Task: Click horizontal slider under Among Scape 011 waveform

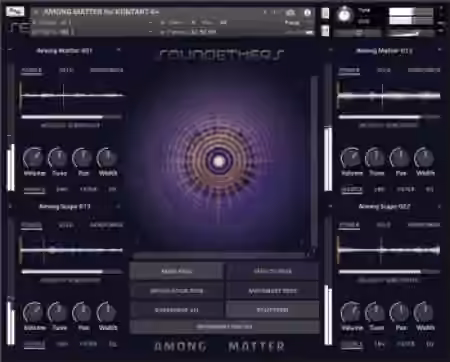Action: point(72,272)
